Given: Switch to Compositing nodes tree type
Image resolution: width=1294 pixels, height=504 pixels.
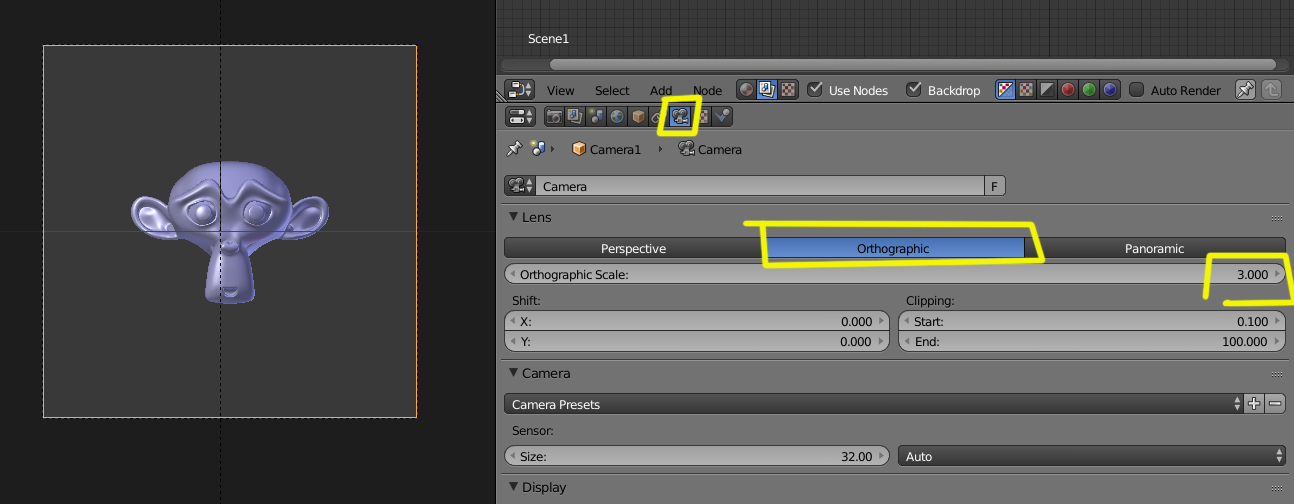Looking at the screenshot, I should 767,90.
